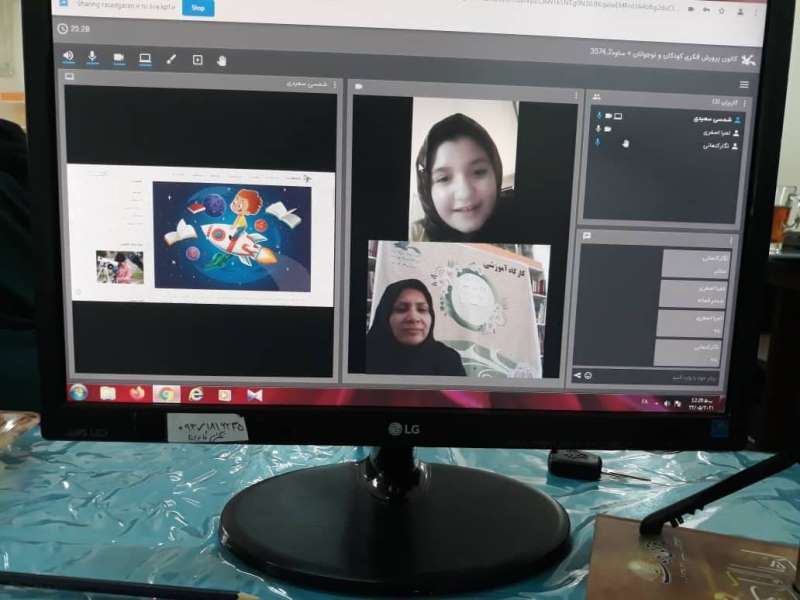This screenshot has height=600, width=800.
Task: Launch Firefox from the taskbar
Action: click(x=137, y=393)
